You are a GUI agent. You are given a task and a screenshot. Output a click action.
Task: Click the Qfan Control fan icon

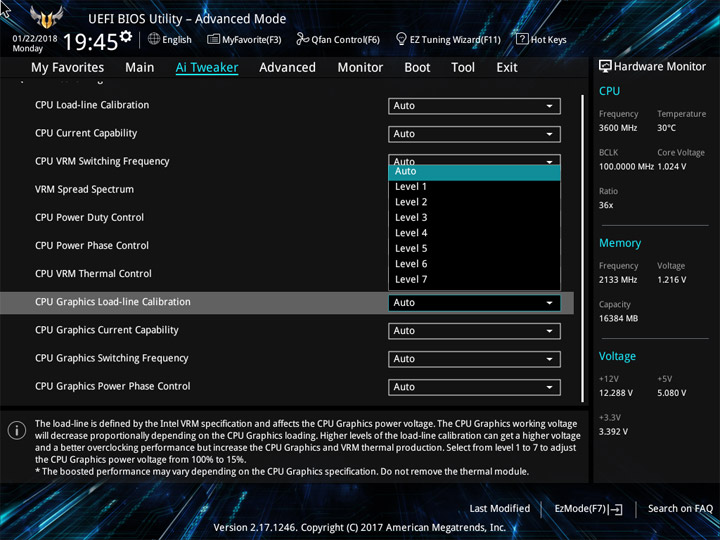302,39
